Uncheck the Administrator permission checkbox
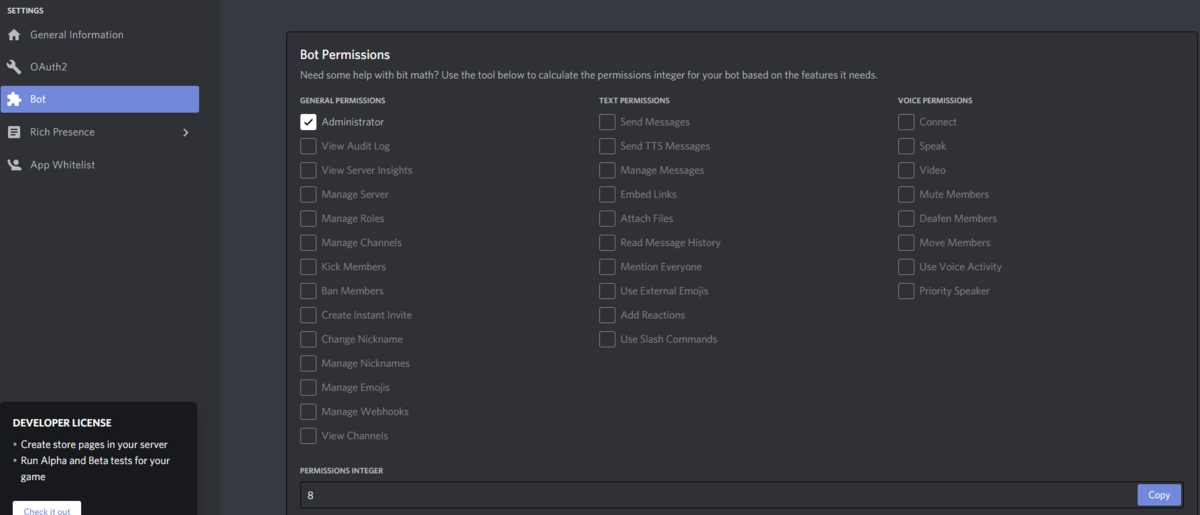Viewport: 1200px width, 515px height. [308, 122]
